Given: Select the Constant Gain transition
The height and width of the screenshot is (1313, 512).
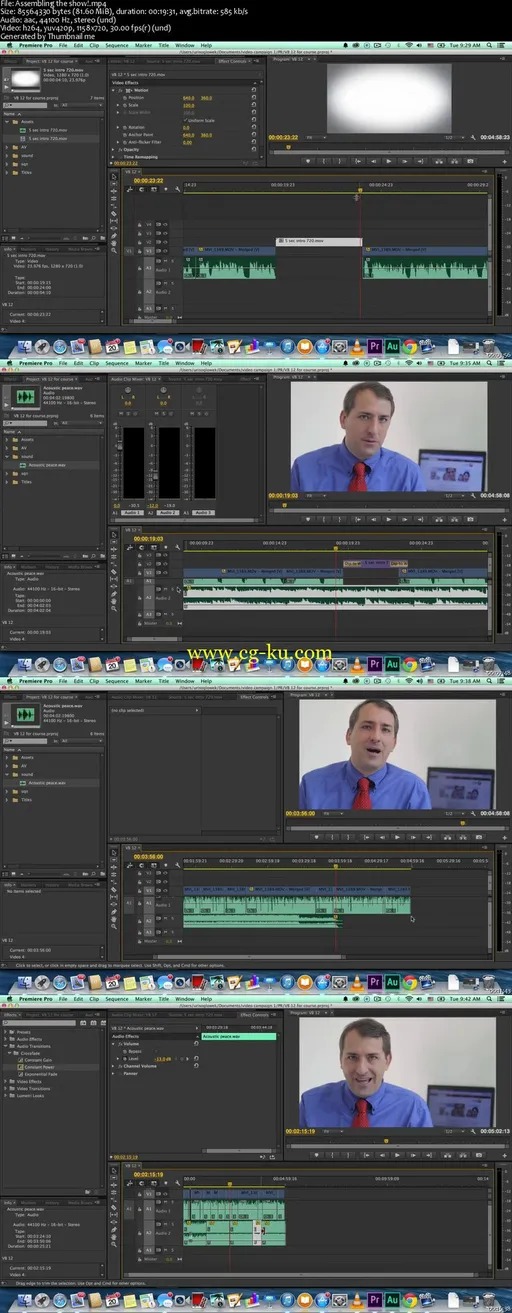Looking at the screenshot, I should [36, 1060].
